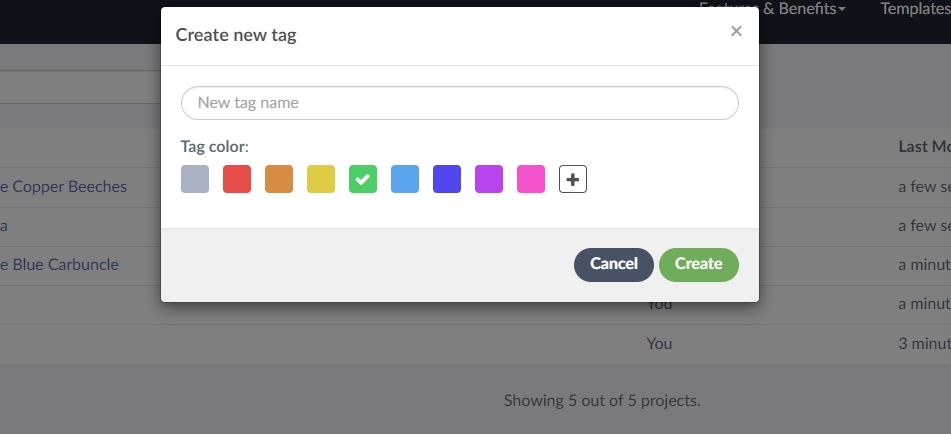Click the Tag color label
This screenshot has width=951, height=434.
pos(214,147)
